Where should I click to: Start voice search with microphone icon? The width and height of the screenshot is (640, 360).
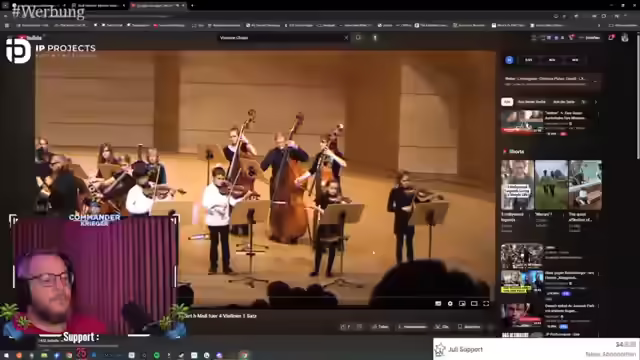pos(375,38)
